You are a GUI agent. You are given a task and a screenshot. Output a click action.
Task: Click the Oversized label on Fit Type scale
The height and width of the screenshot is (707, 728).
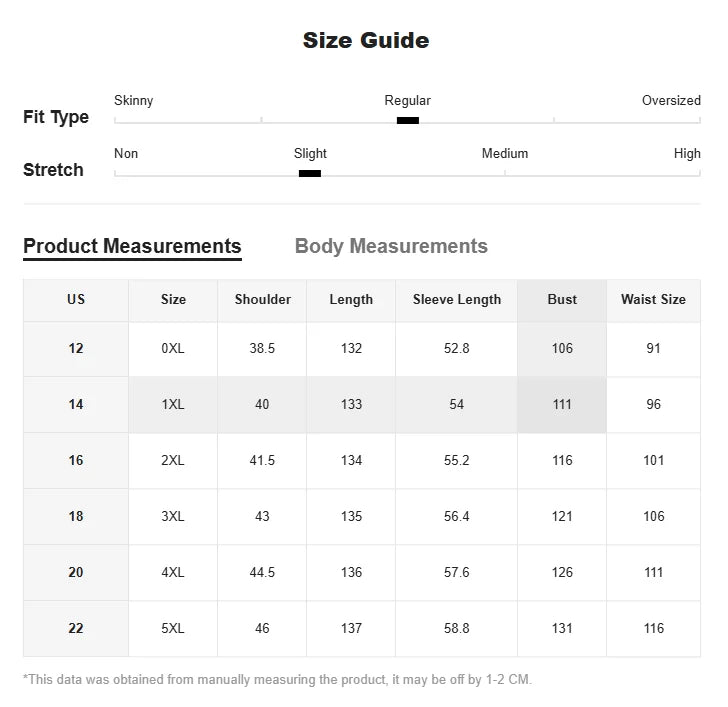pos(671,100)
